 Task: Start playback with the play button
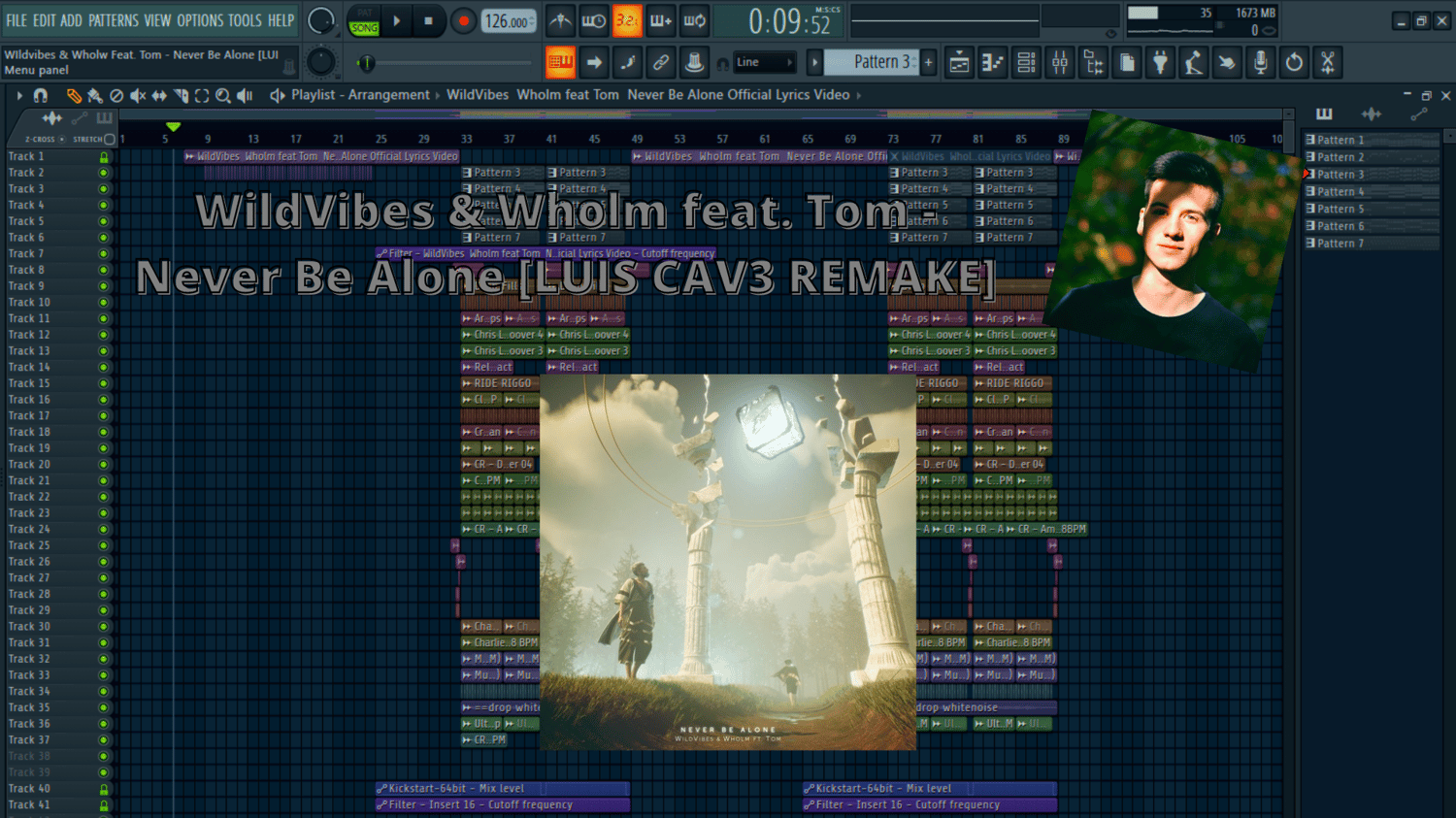coord(396,20)
